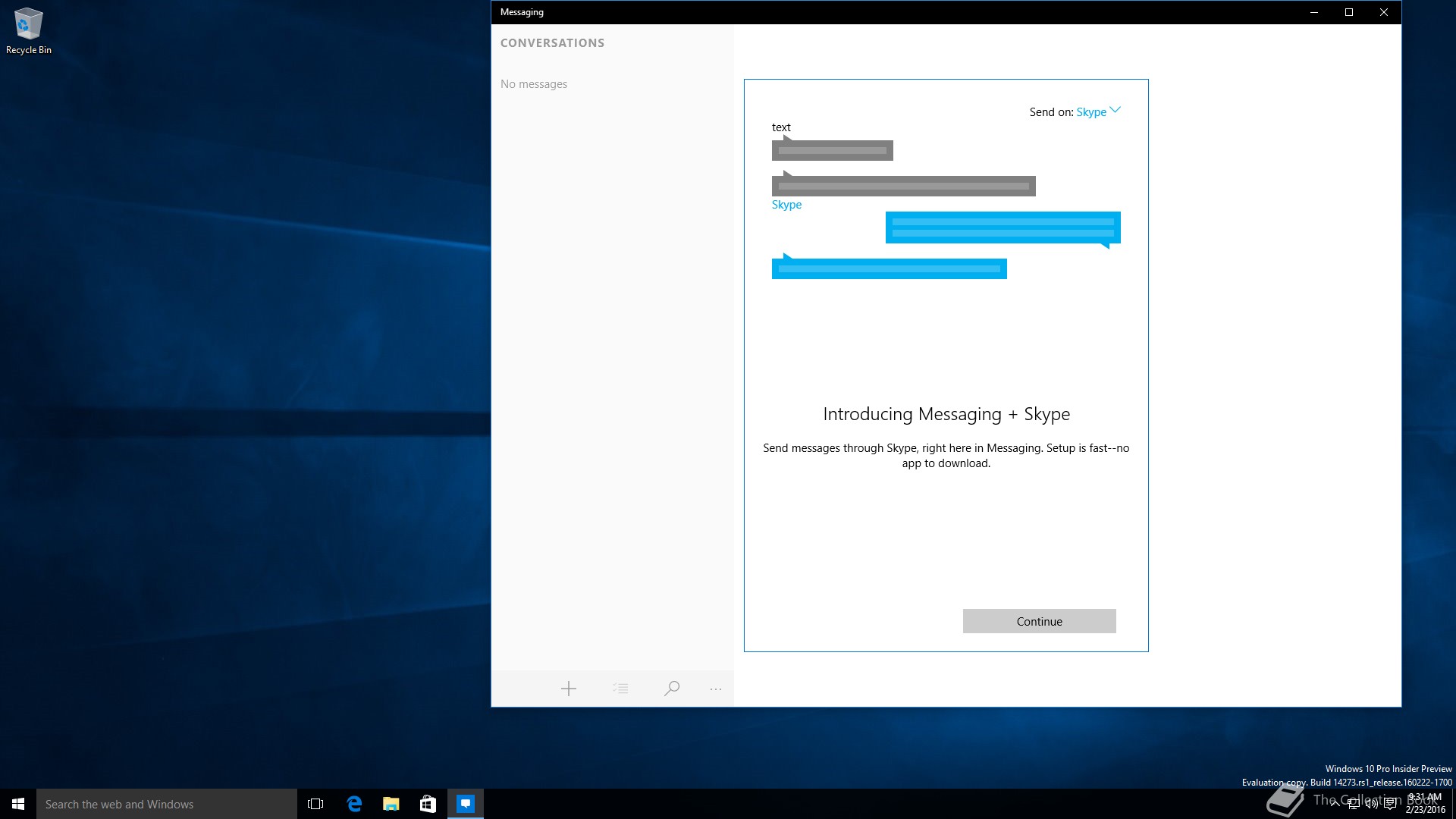Launch Microsoft Edge from the taskbar

pyautogui.click(x=354, y=804)
